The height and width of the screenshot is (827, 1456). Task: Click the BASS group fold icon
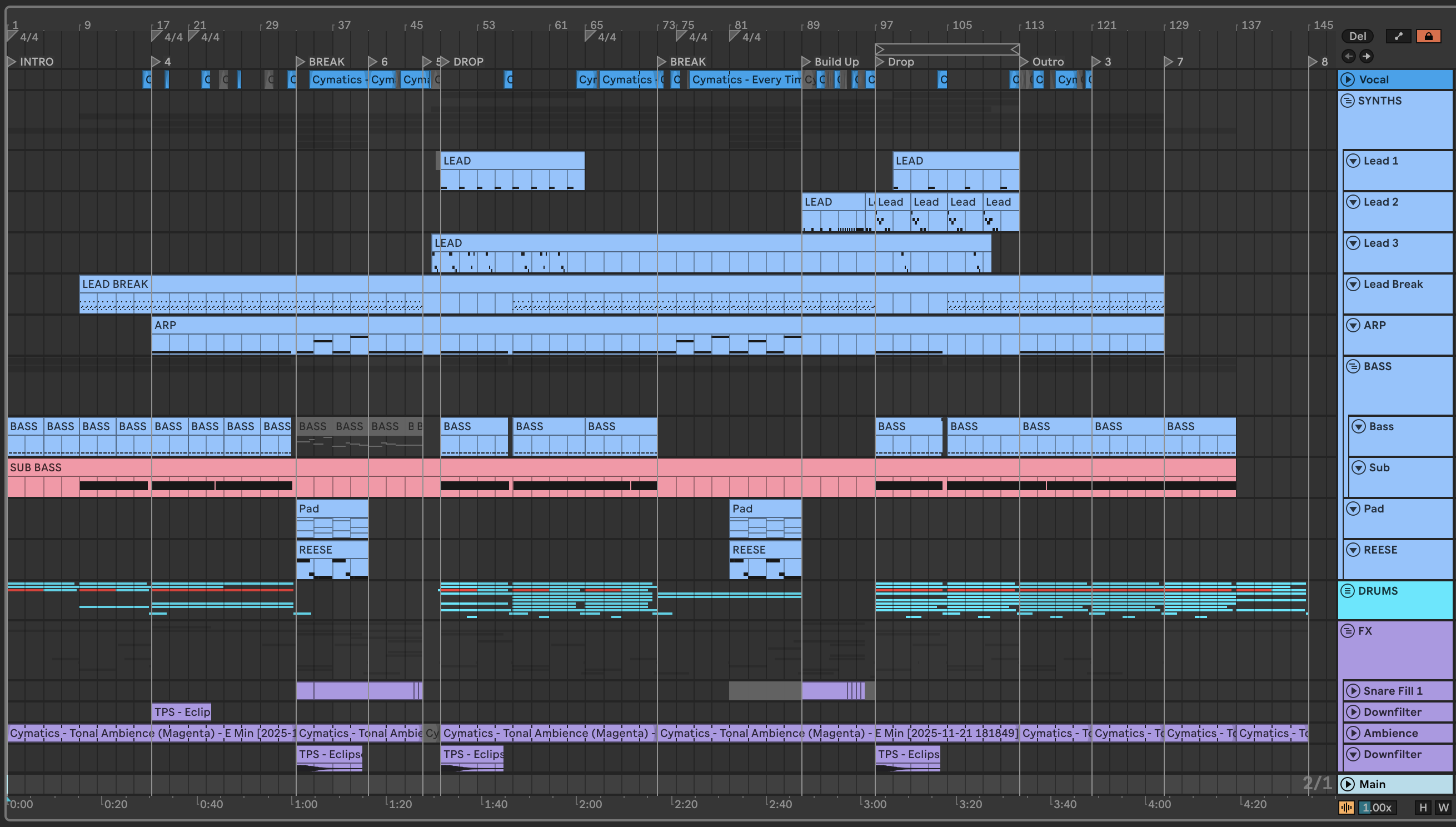coord(1353,366)
